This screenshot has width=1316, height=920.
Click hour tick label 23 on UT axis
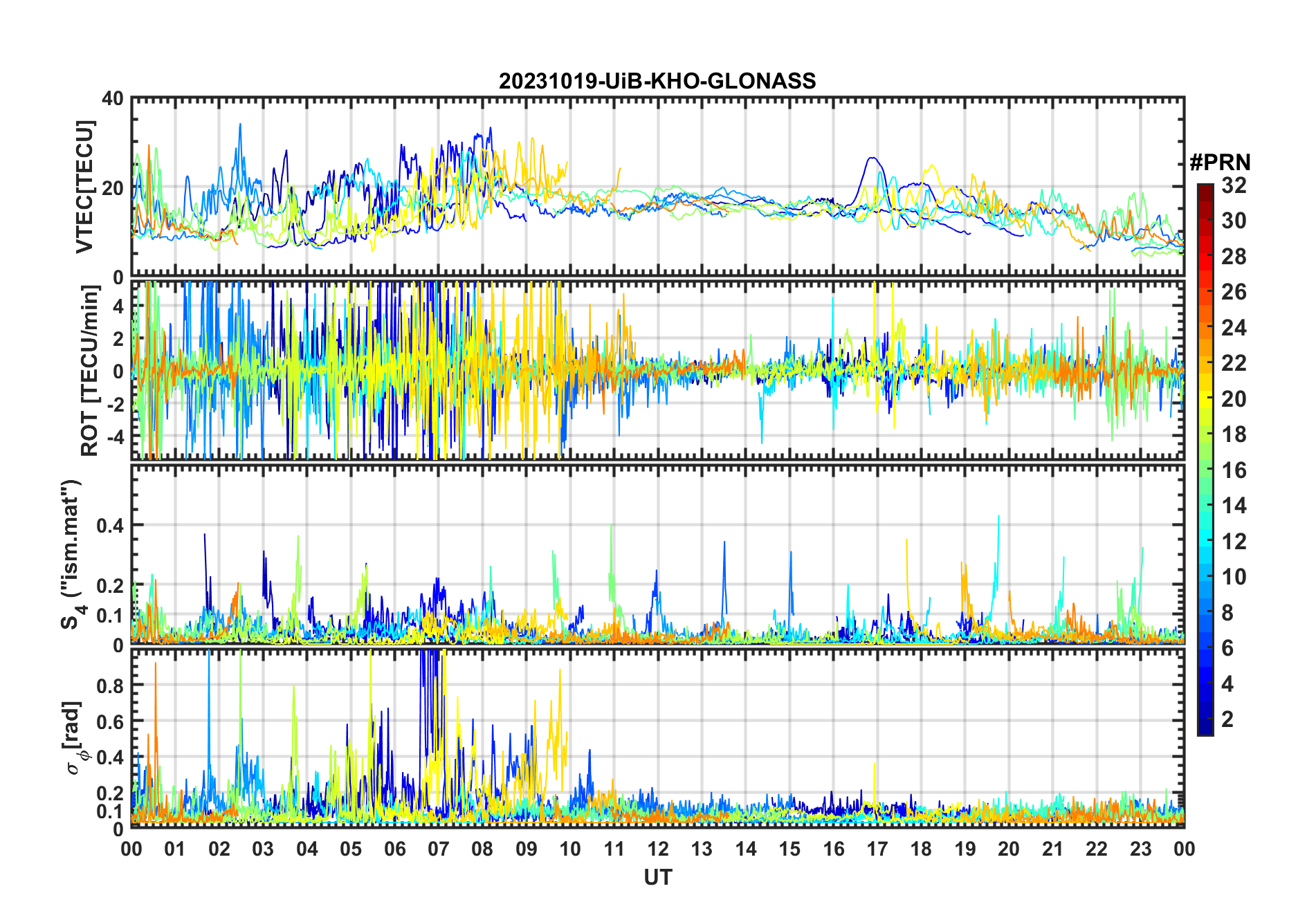(x=1140, y=849)
